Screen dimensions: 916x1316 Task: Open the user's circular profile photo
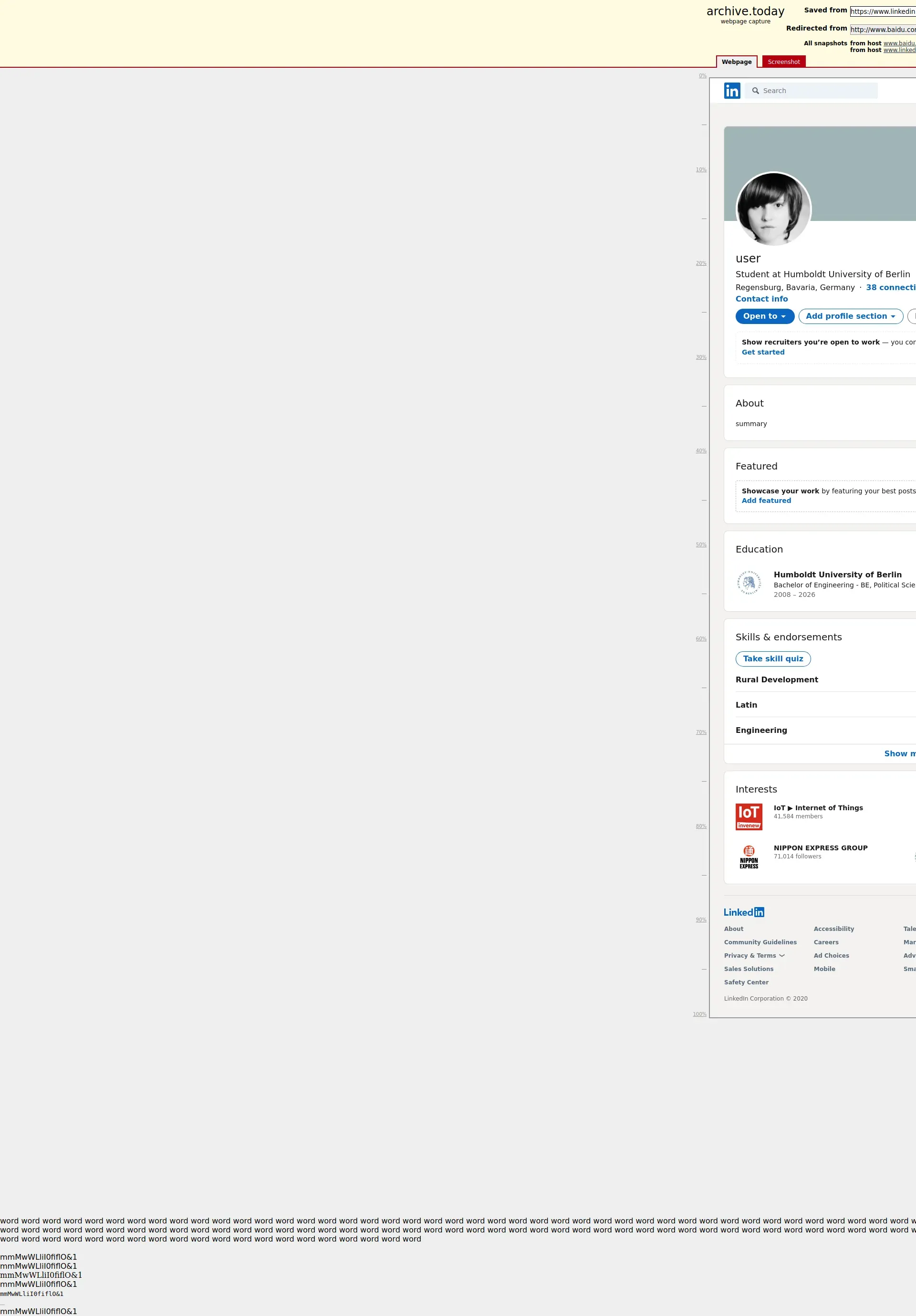[773, 209]
